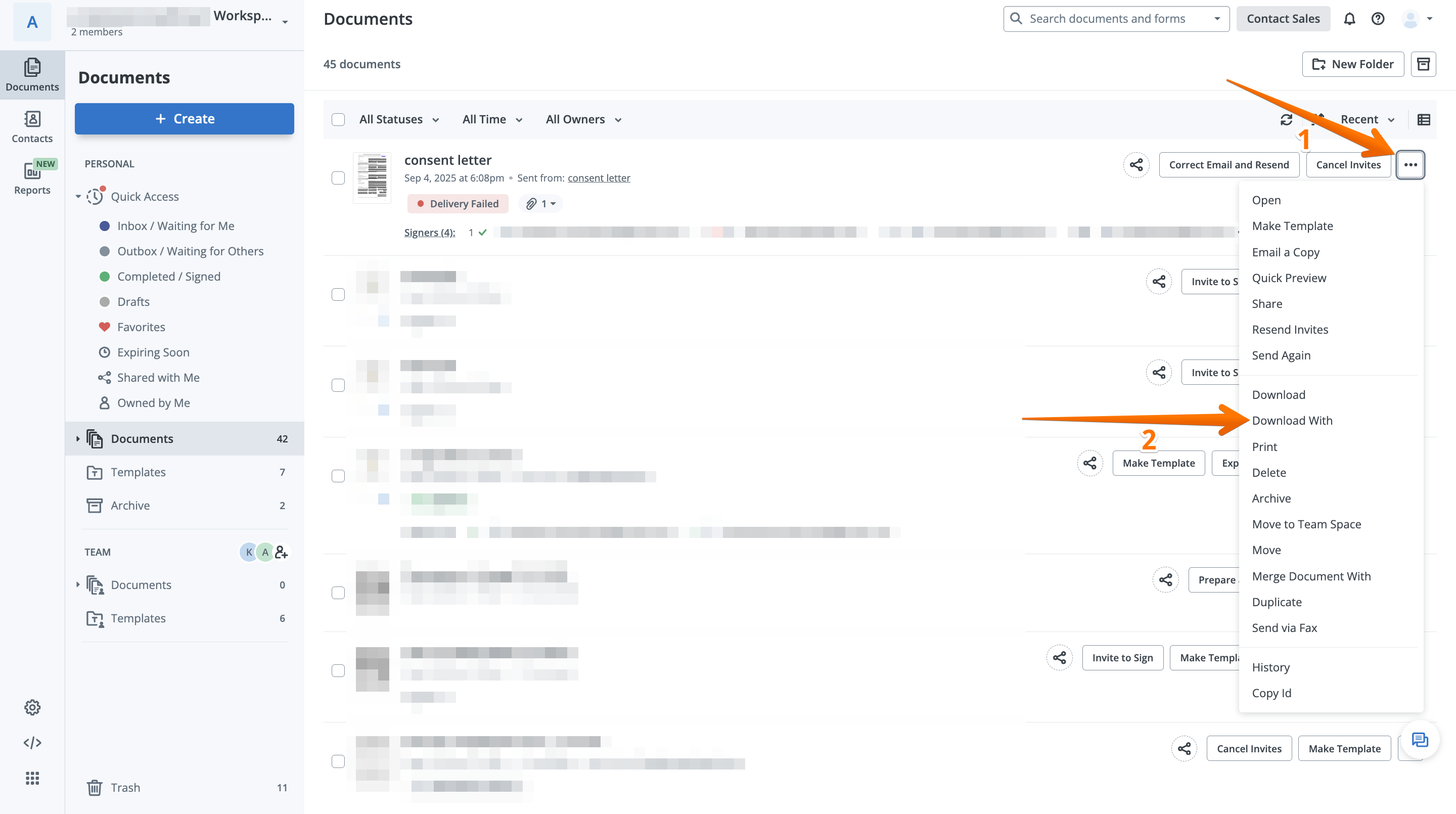Select Merge Document With menu entry
The image size is (1456, 814).
tap(1311, 576)
